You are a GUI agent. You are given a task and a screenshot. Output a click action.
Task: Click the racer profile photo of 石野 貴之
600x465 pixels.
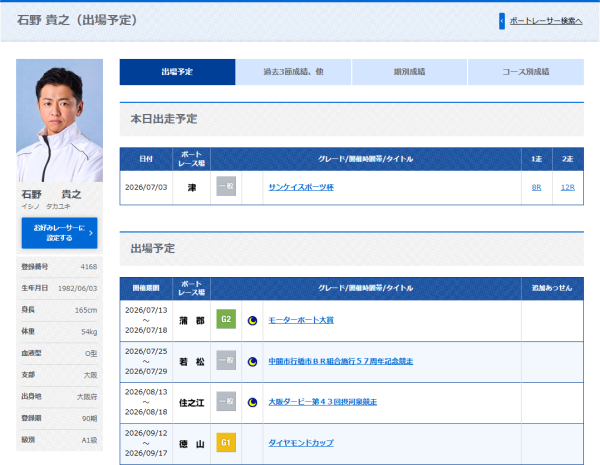59,120
